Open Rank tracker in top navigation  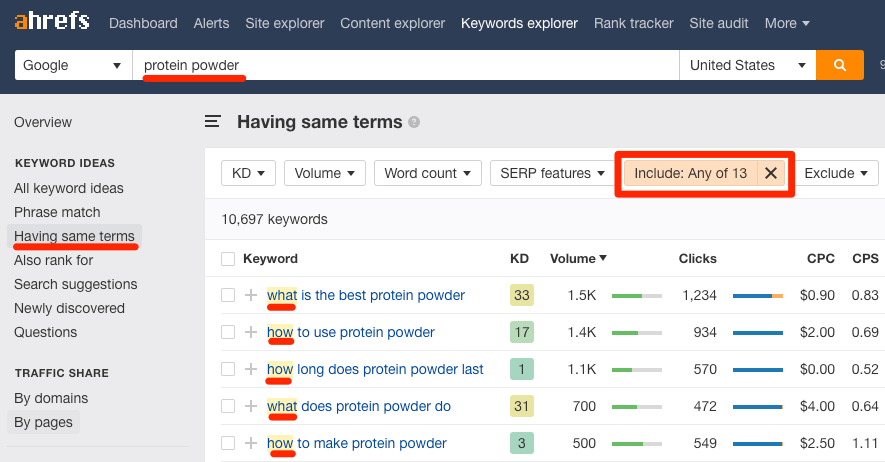pyautogui.click(x=633, y=23)
